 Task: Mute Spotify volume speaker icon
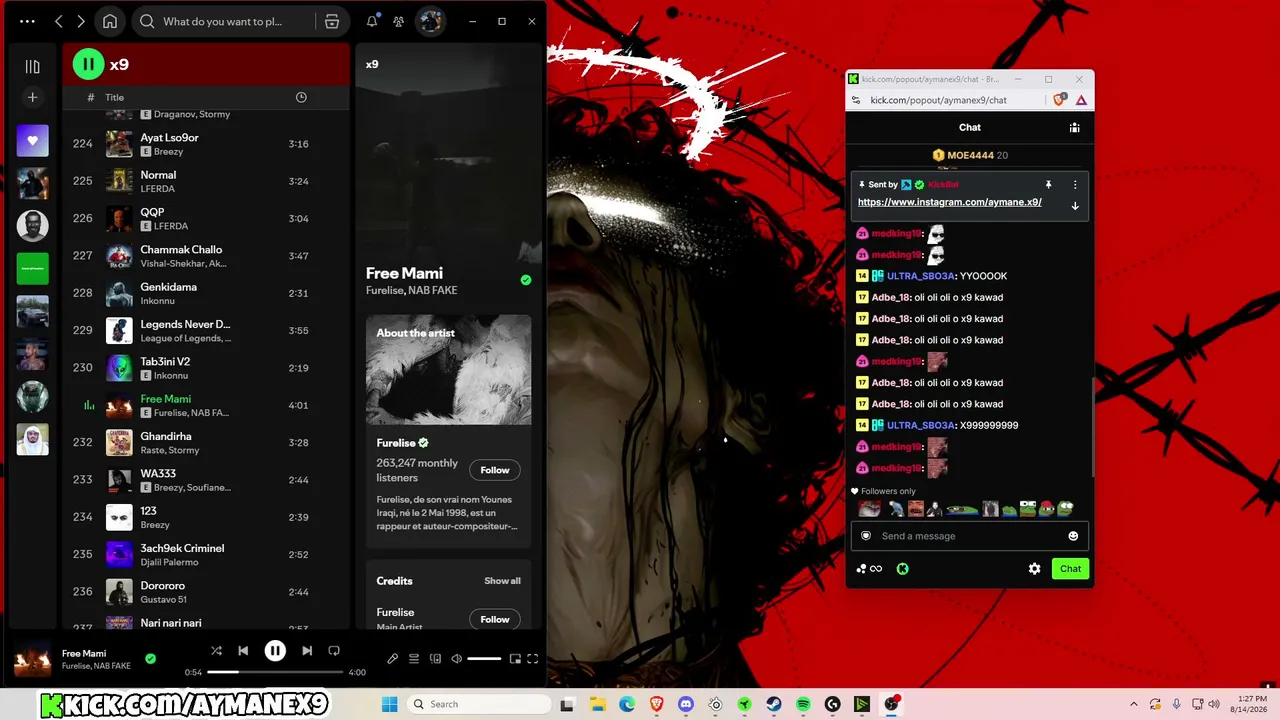pyautogui.click(x=457, y=659)
